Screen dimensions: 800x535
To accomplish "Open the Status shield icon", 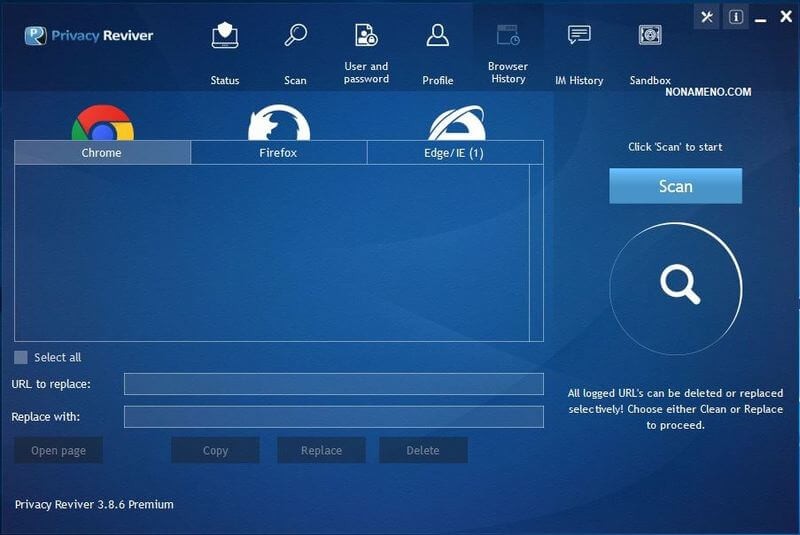I will click(225, 37).
